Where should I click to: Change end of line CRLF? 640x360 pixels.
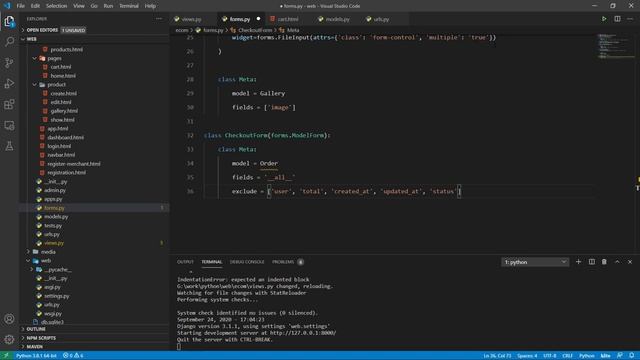[x=567, y=356]
